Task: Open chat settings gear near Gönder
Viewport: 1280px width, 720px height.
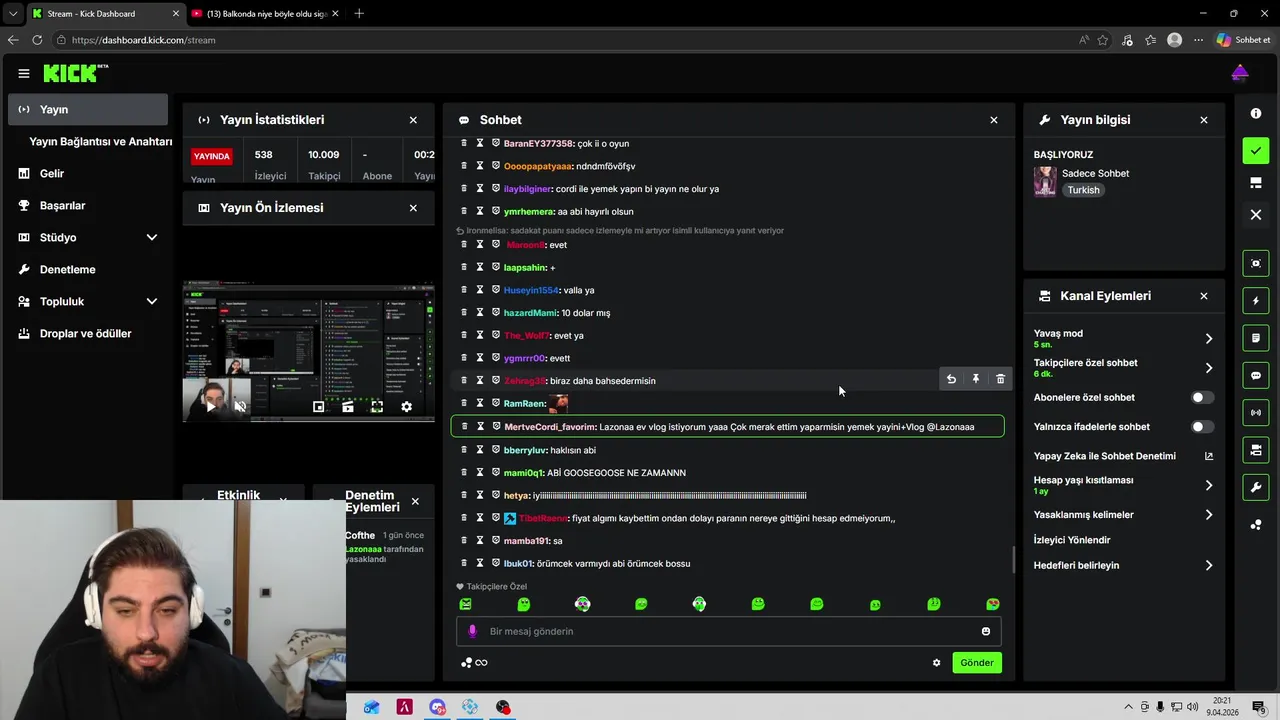Action: [936, 662]
